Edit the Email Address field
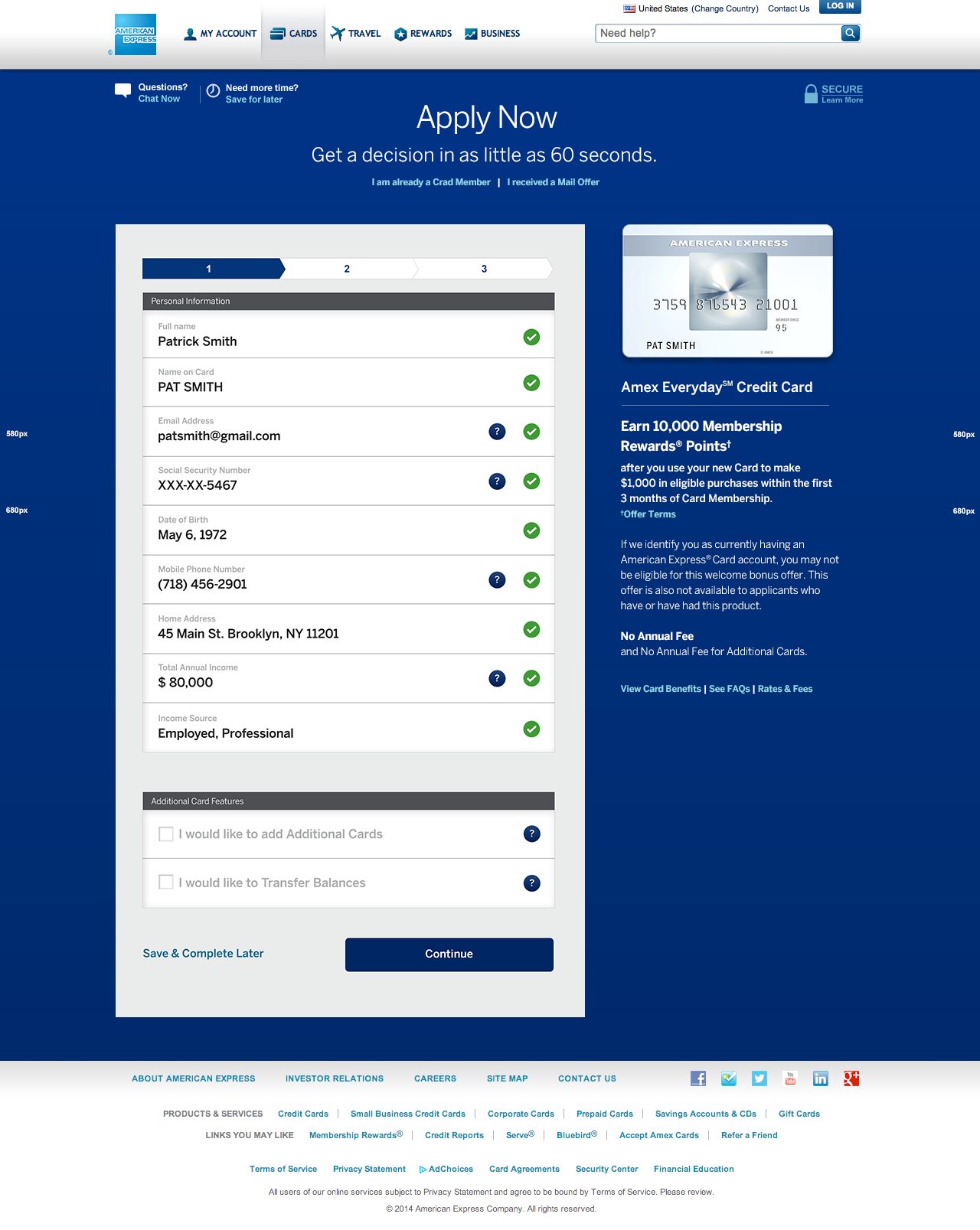This screenshot has height=1230, width=980. (x=348, y=432)
